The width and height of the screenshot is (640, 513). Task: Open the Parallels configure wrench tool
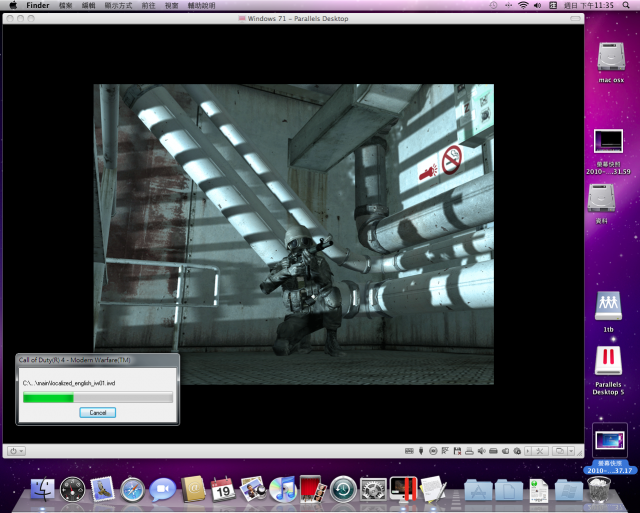click(x=540, y=451)
